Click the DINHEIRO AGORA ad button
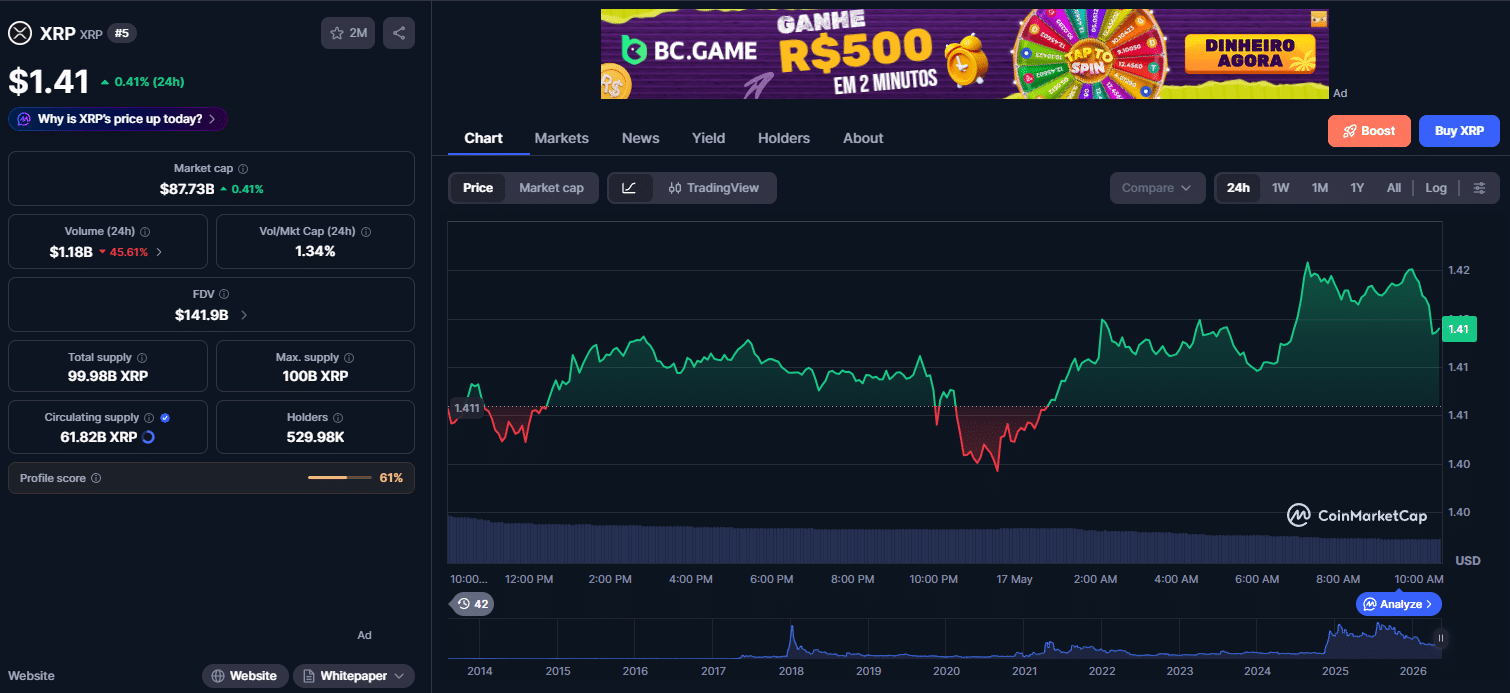 1249,54
